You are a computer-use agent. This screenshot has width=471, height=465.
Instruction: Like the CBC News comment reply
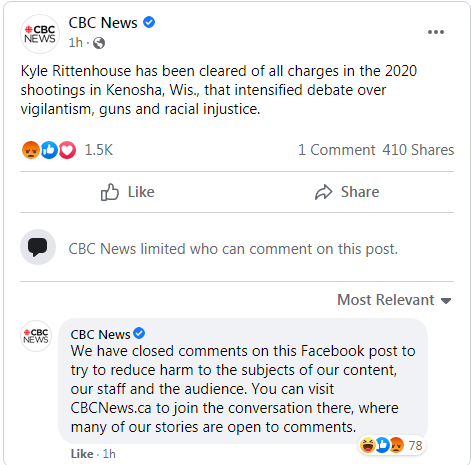point(82,454)
